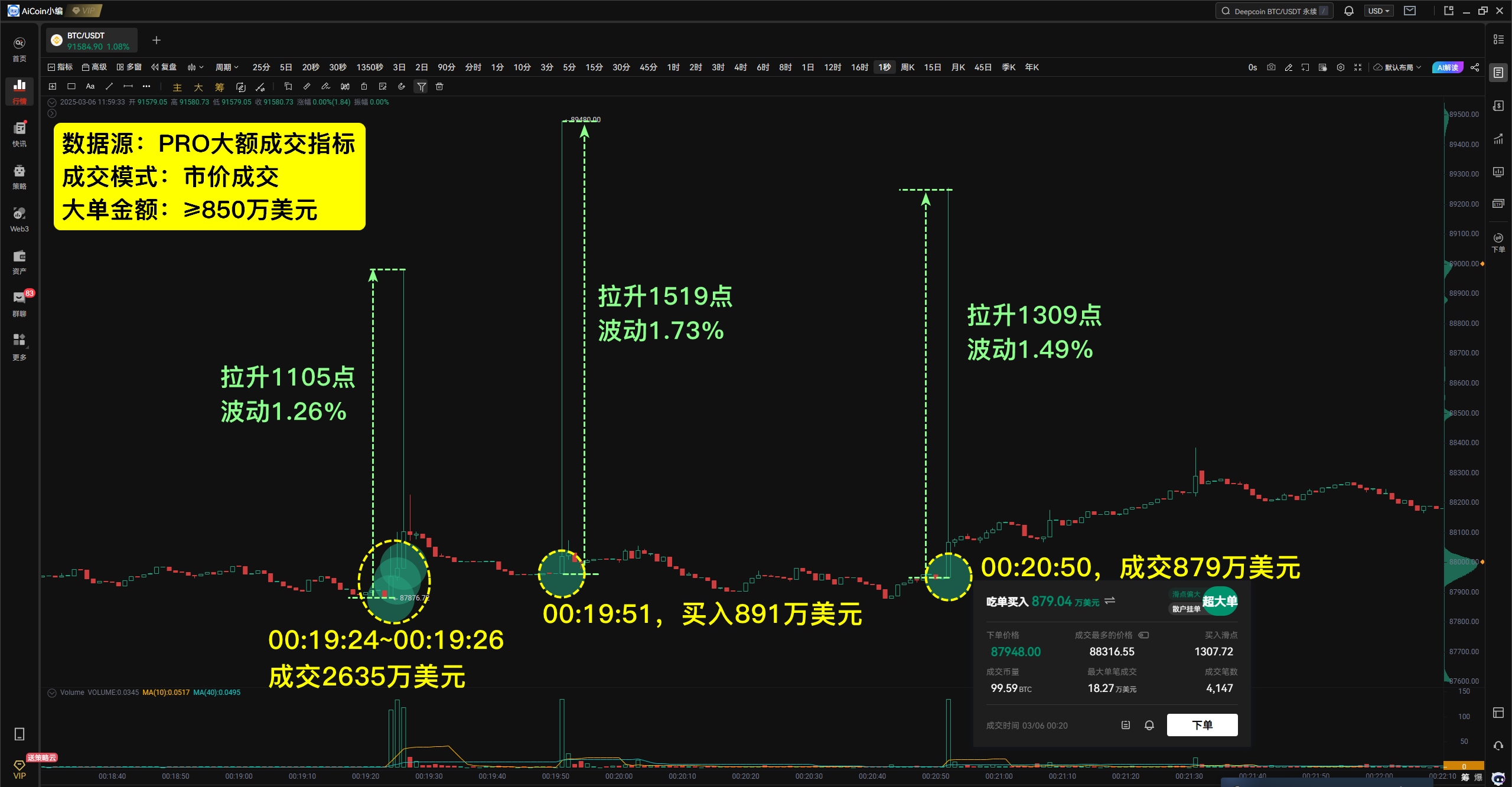
Task: Click the collapse fullscreen arrows icon
Action: tap(1358, 67)
